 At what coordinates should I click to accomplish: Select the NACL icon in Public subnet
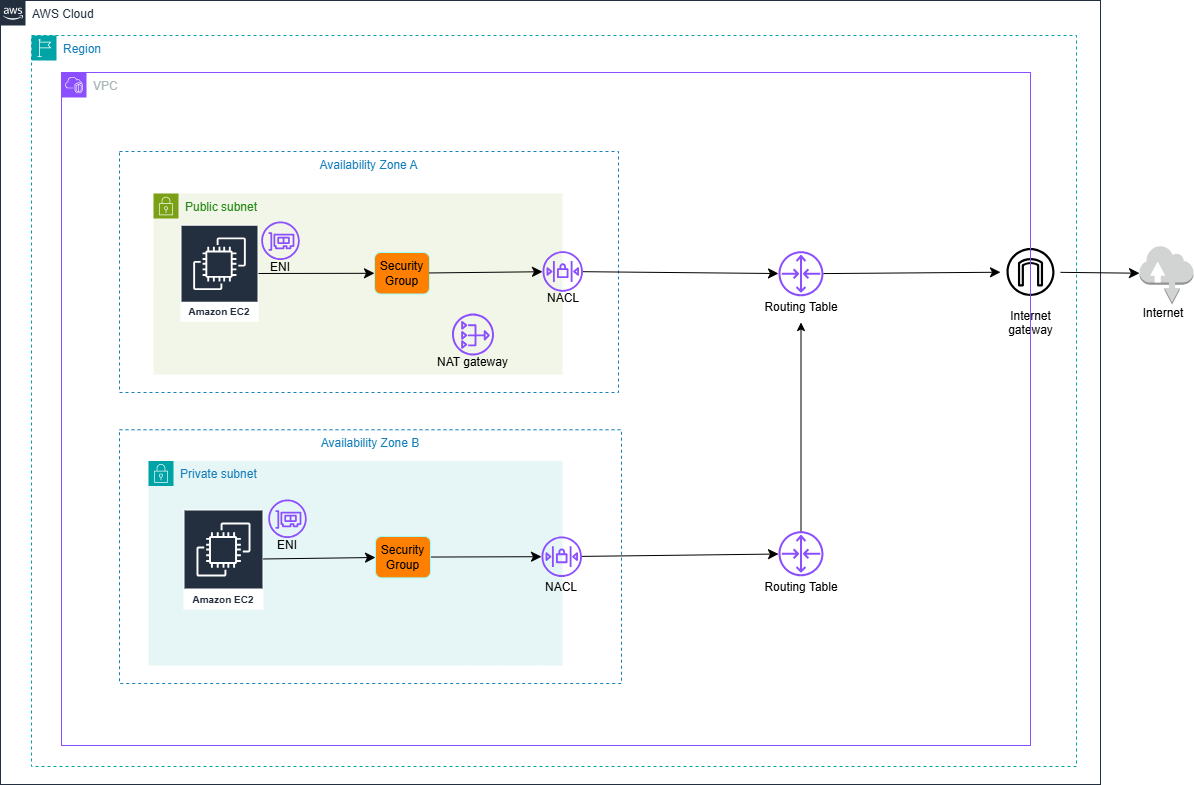point(562,271)
